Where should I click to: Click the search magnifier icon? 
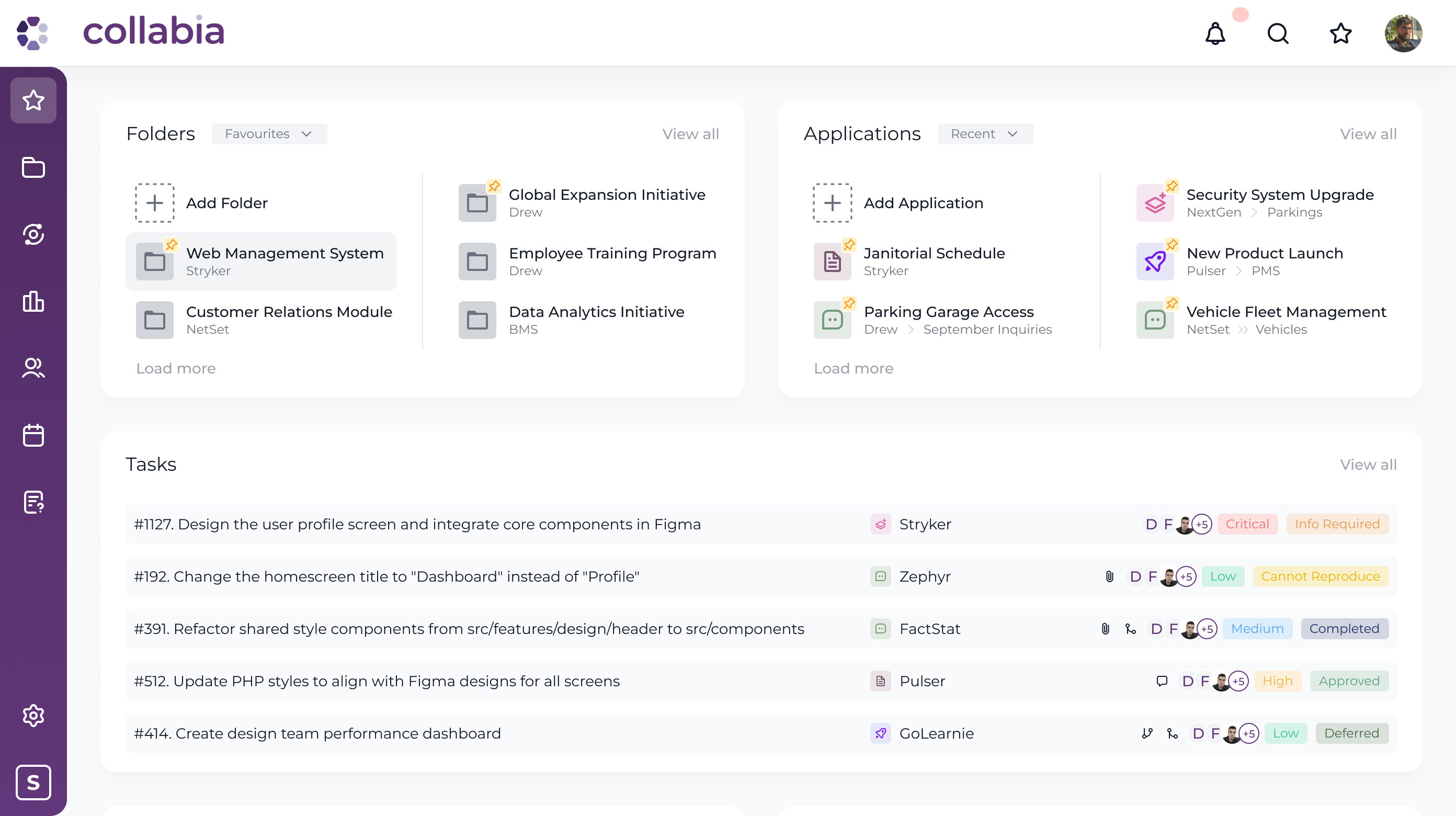pyautogui.click(x=1277, y=33)
